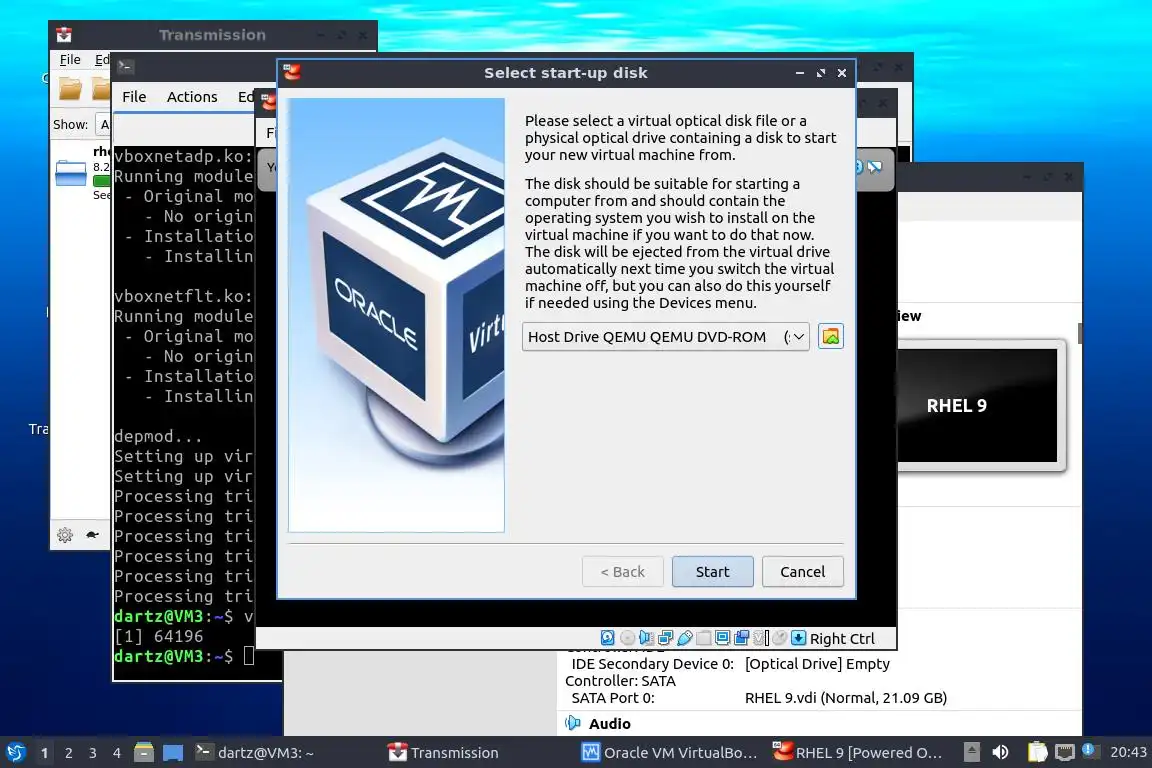Viewport: 1152px width, 768px height.
Task: Click the display monitor icon in VM status bar
Action: tap(723, 638)
